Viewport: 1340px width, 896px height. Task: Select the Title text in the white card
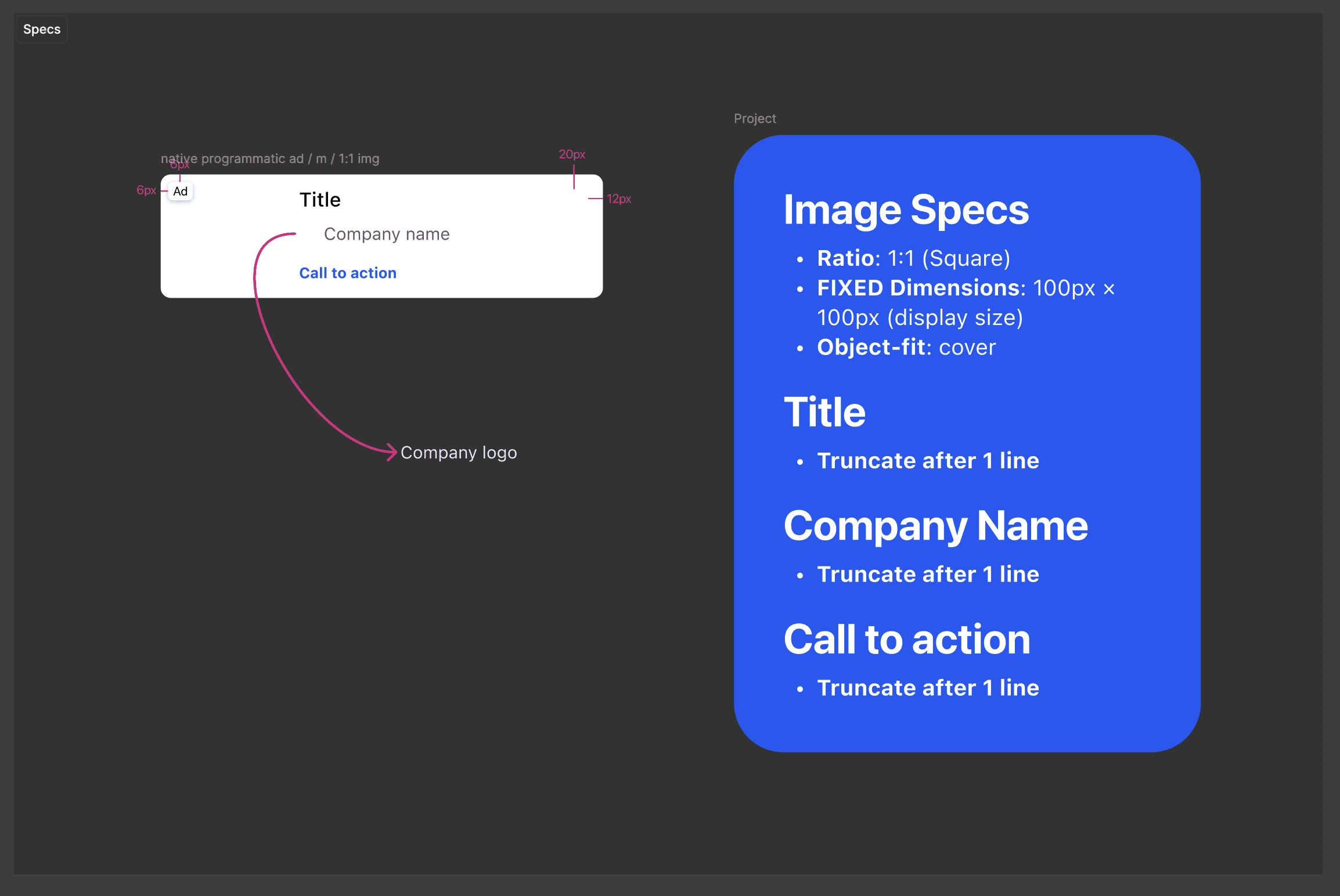tap(320, 200)
